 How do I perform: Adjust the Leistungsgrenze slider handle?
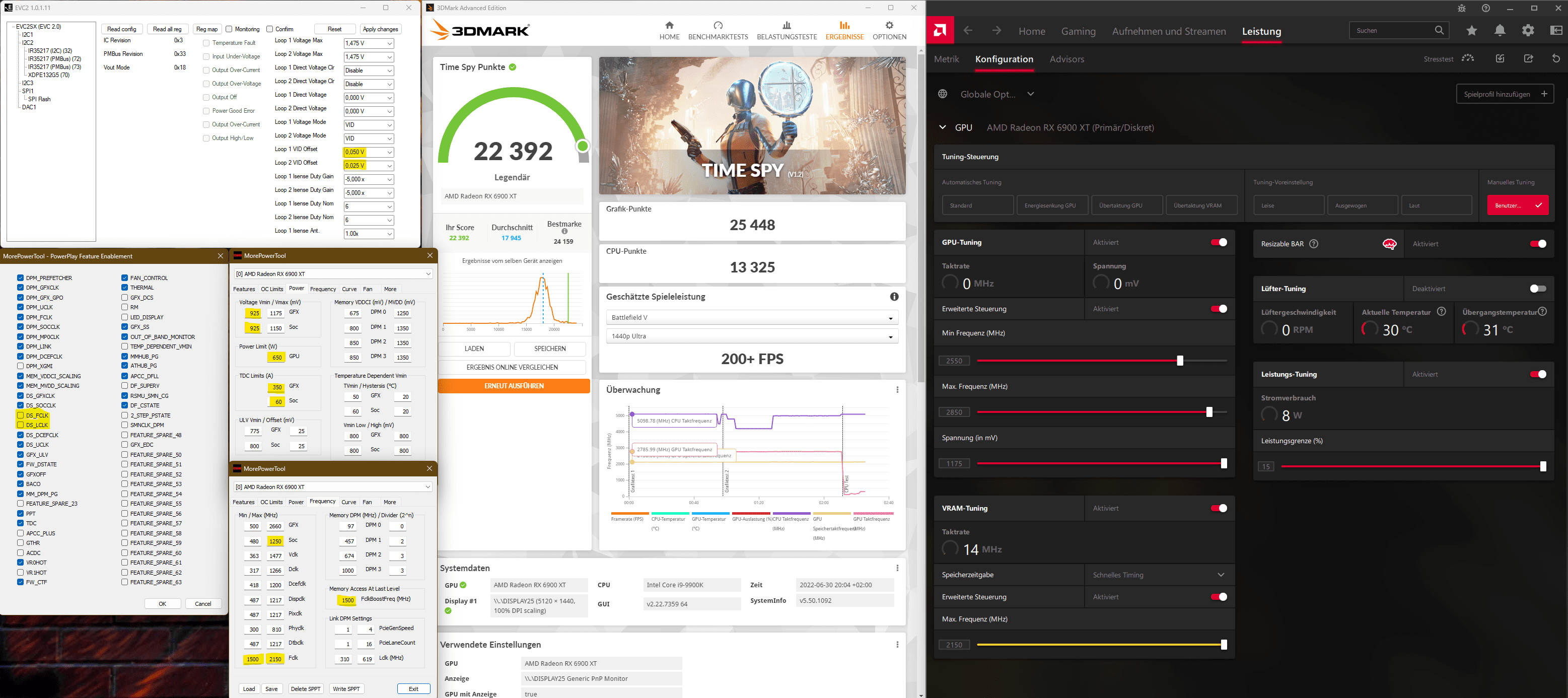(x=1543, y=467)
